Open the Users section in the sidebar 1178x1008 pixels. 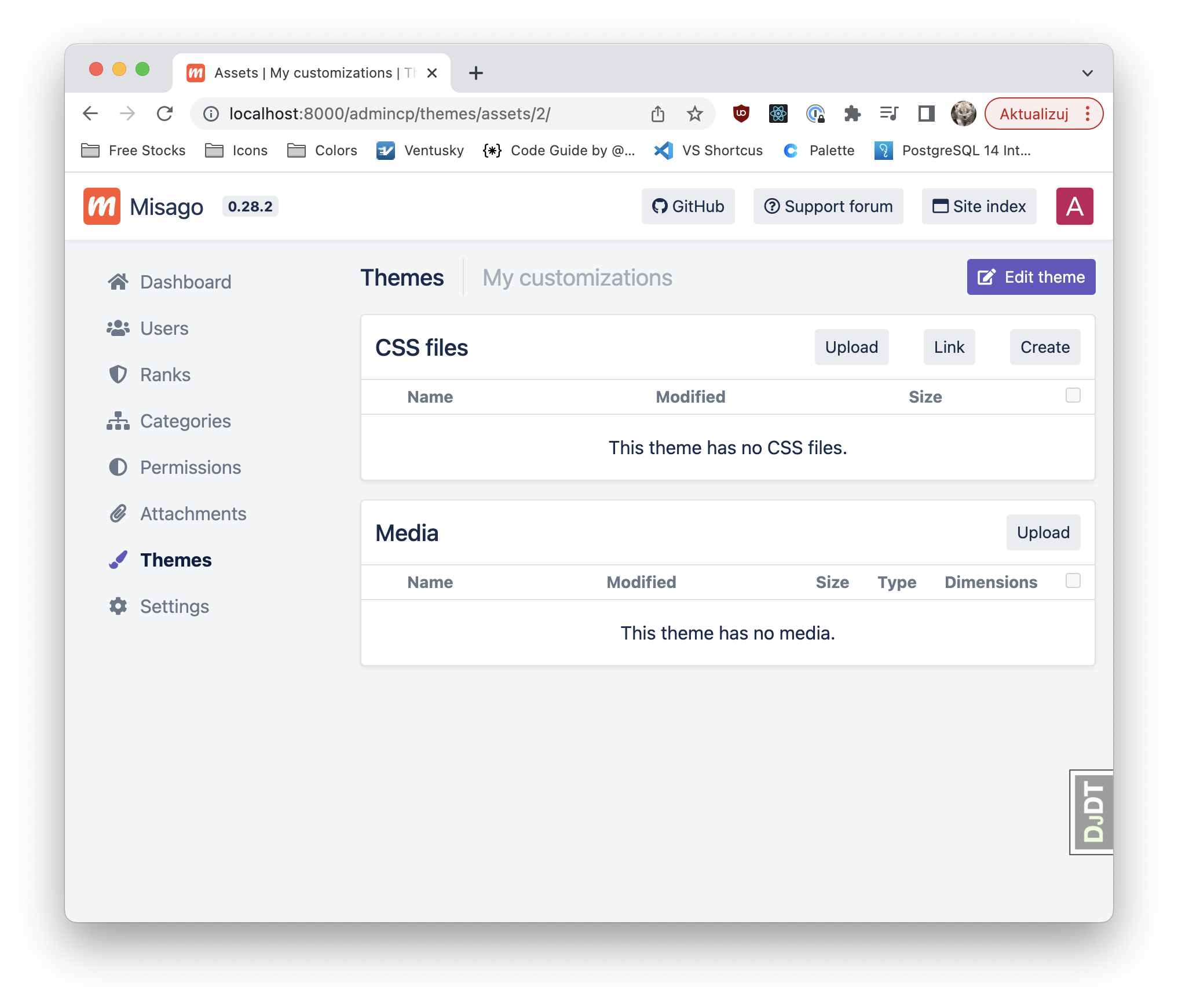[164, 328]
